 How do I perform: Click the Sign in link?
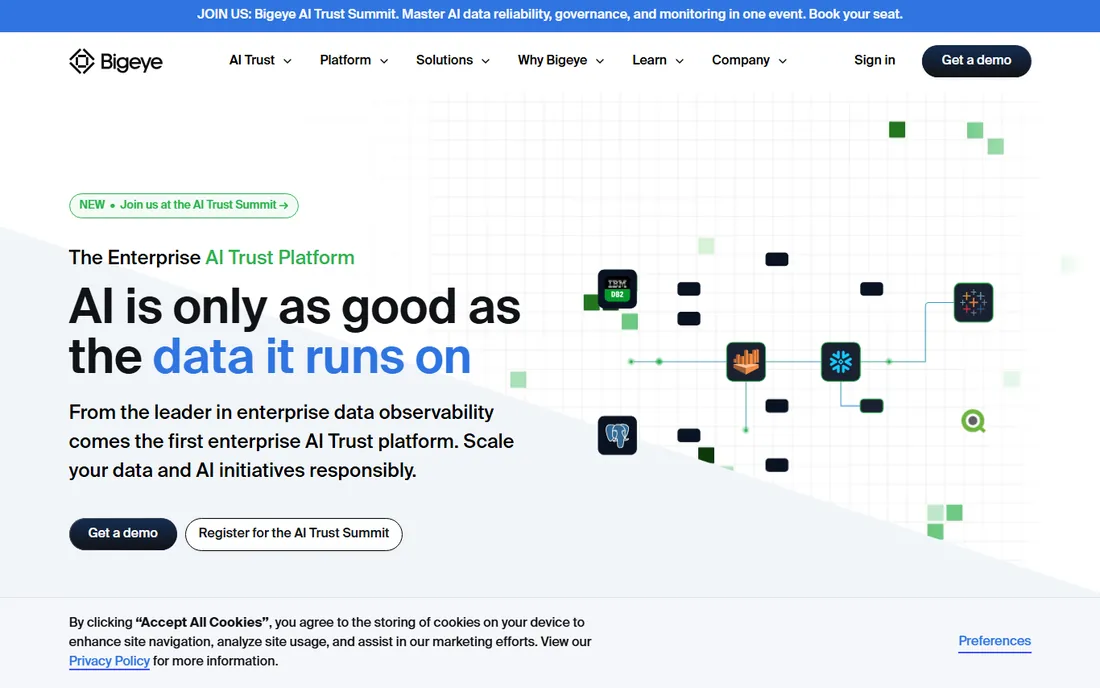(x=874, y=60)
